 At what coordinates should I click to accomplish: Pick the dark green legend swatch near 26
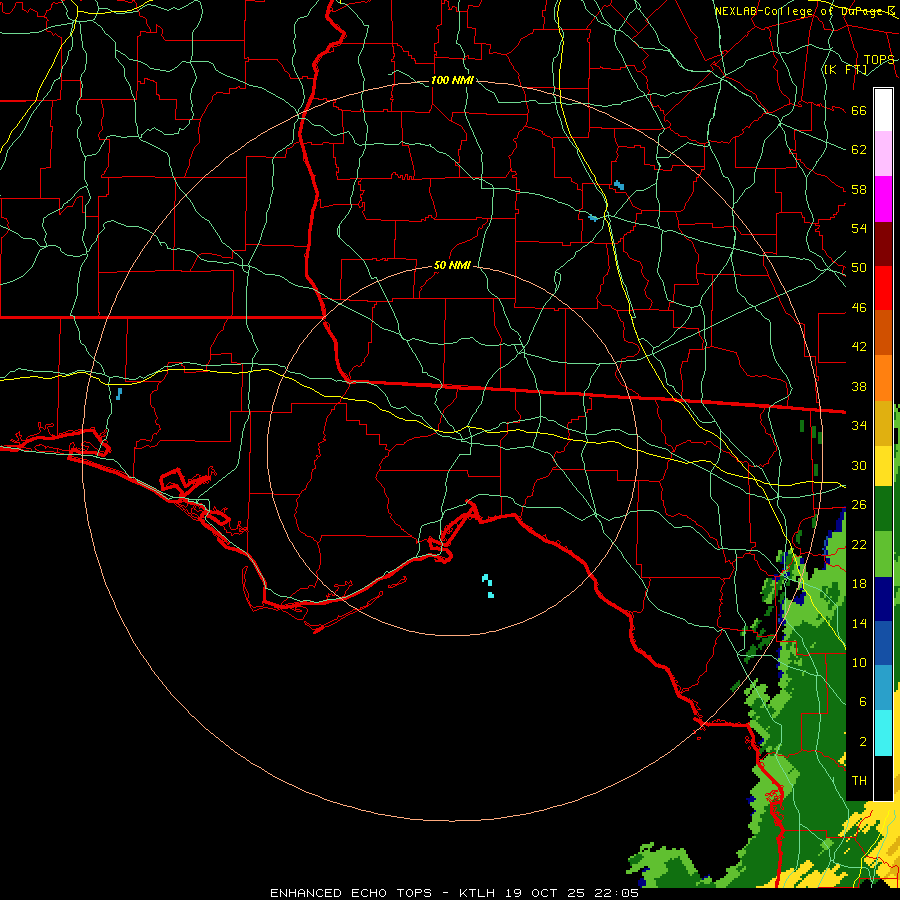(883, 509)
